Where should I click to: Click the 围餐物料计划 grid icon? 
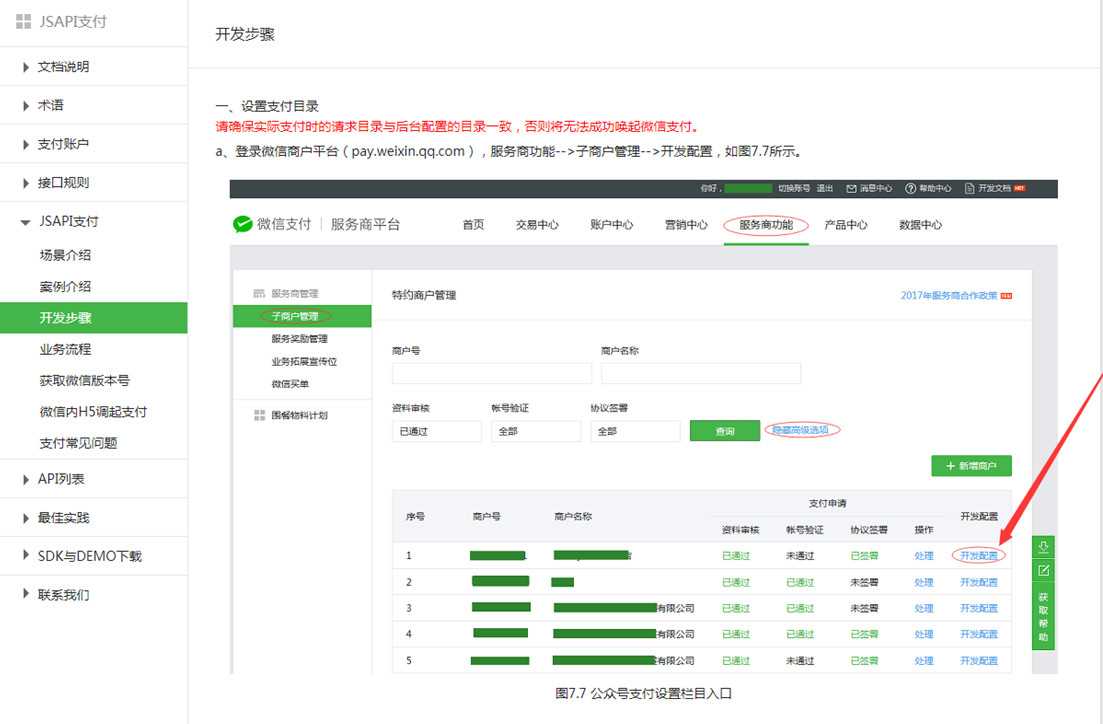click(x=259, y=415)
